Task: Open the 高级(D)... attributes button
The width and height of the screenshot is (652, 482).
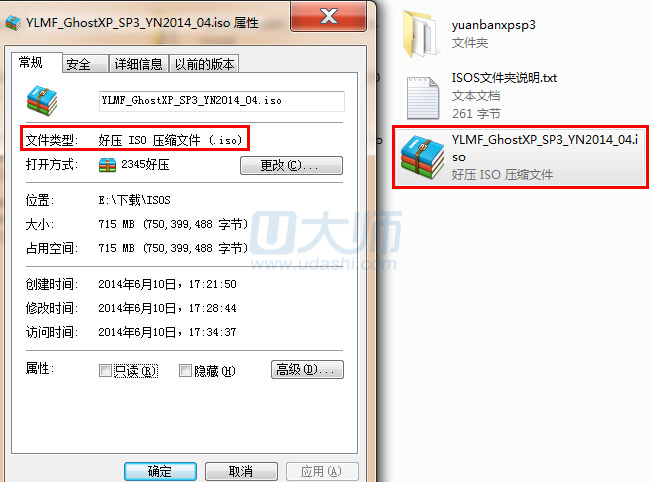Action: tap(307, 369)
